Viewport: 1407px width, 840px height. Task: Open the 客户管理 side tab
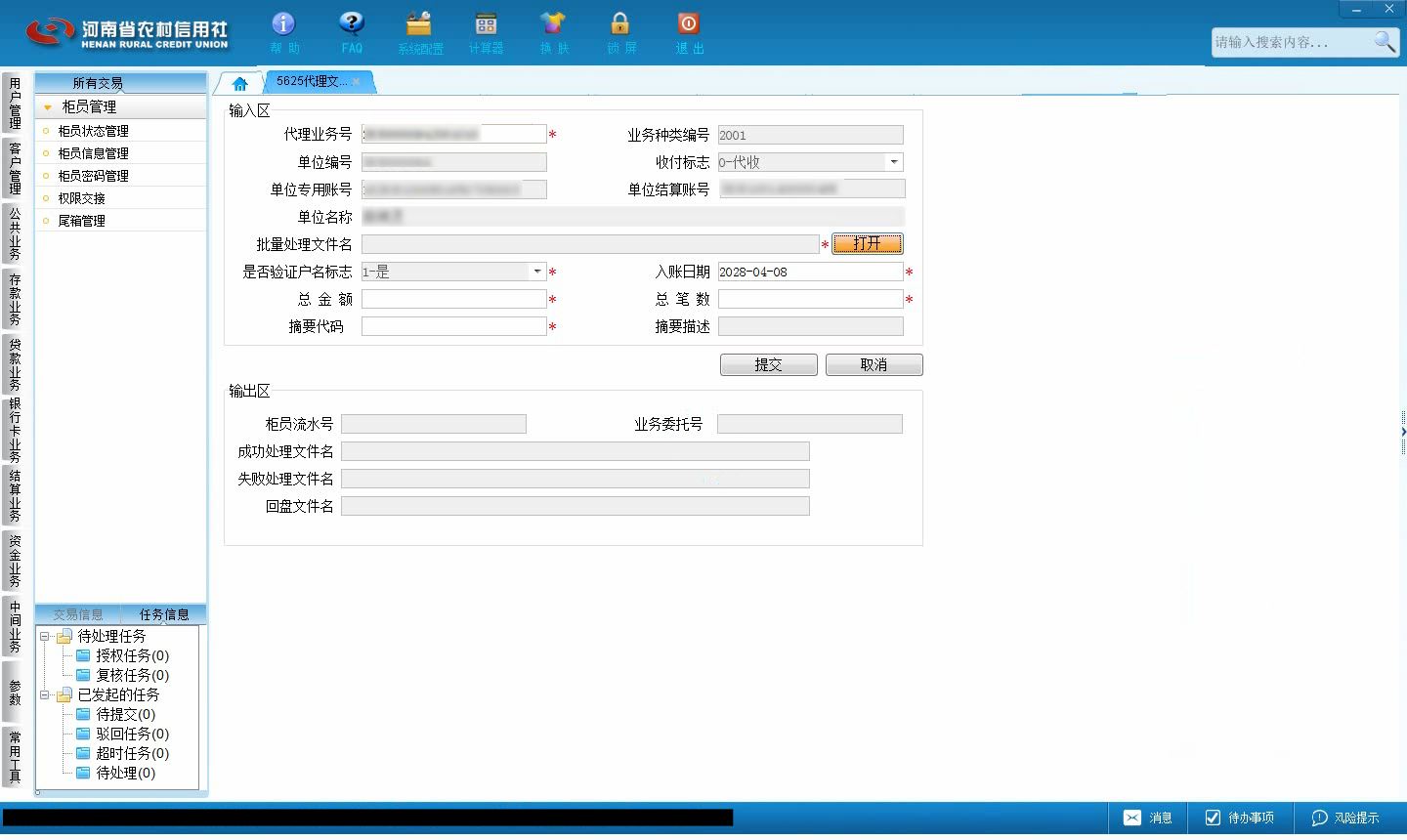pos(14,168)
